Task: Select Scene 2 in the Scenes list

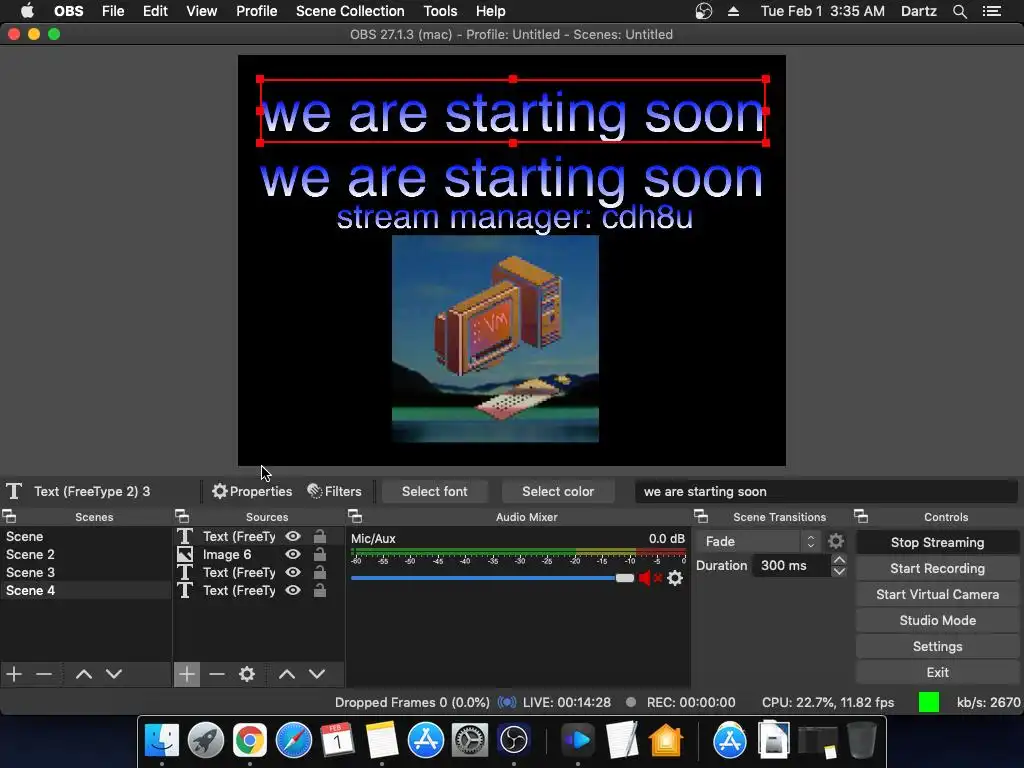Action: [86, 554]
